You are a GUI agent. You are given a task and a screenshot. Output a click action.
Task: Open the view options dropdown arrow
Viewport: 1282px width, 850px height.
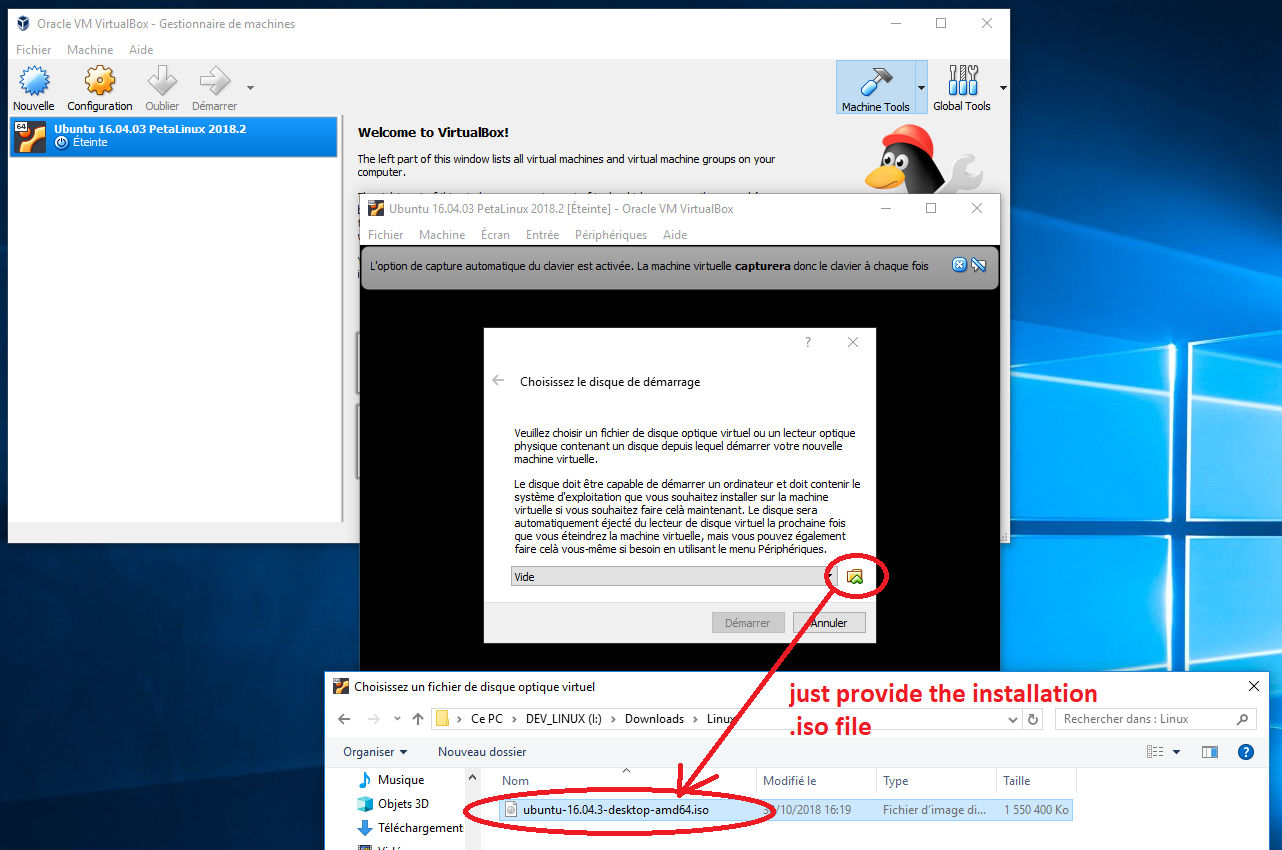click(1176, 751)
